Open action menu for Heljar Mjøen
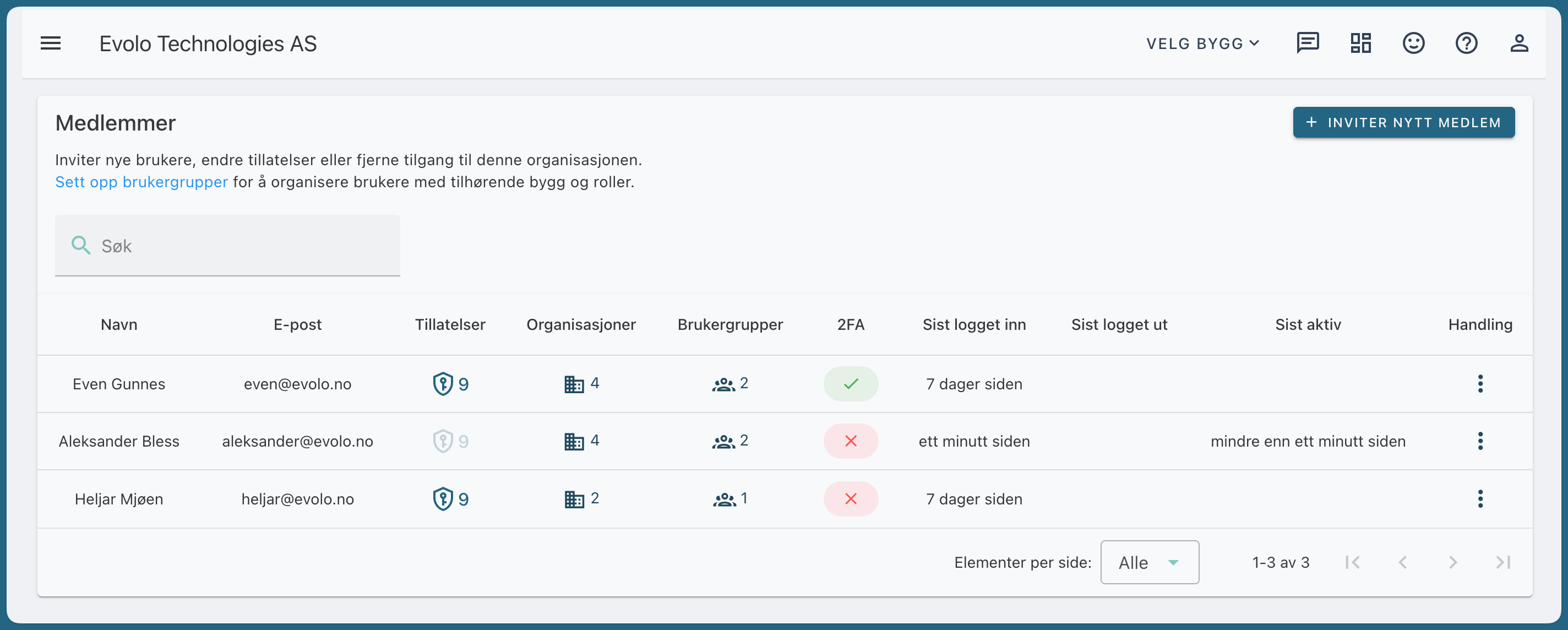The height and width of the screenshot is (630, 1568). (x=1480, y=499)
